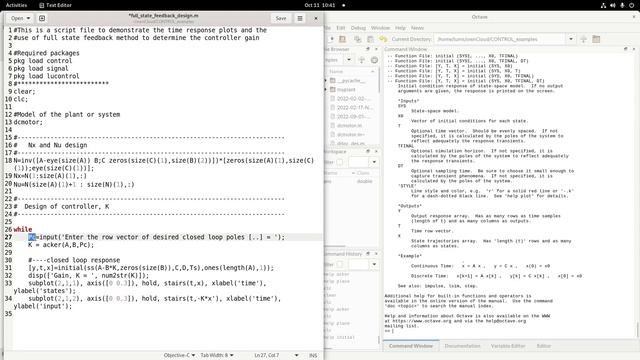
Task: Click the microphone icon in system tray
Action: pos(622,5)
